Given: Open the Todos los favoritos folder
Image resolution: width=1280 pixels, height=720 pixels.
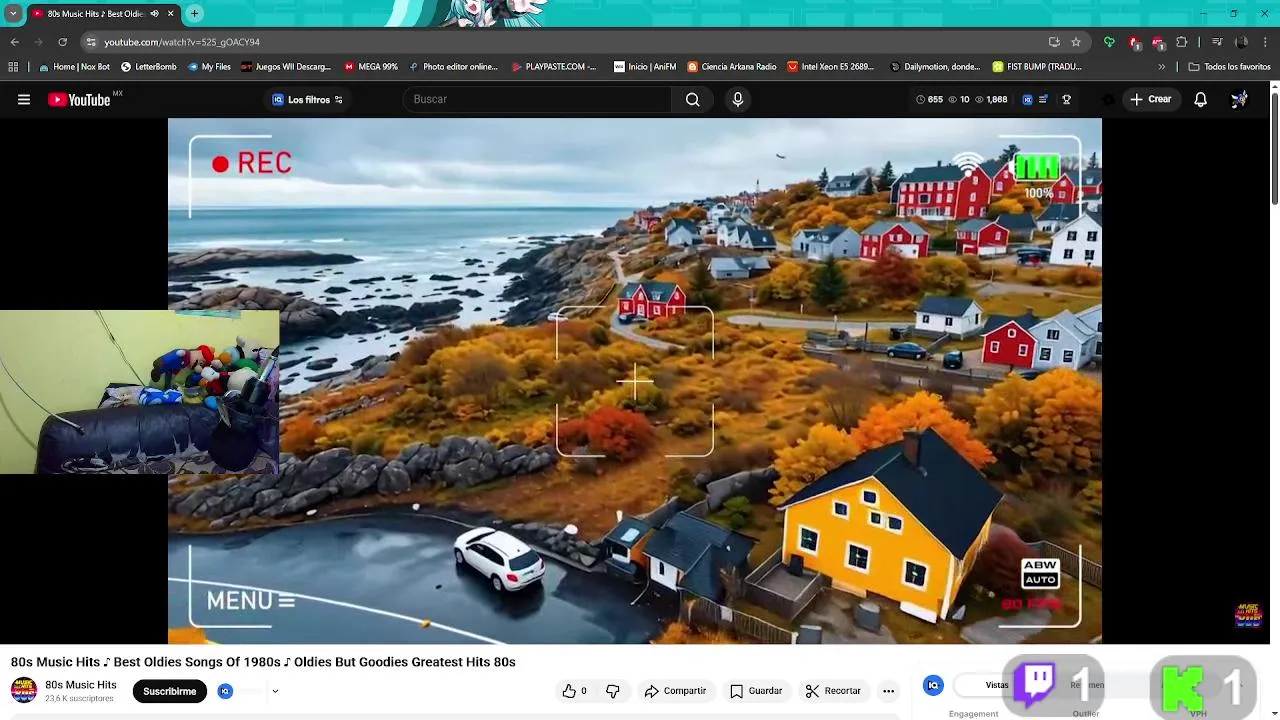Looking at the screenshot, I should coord(1229,67).
